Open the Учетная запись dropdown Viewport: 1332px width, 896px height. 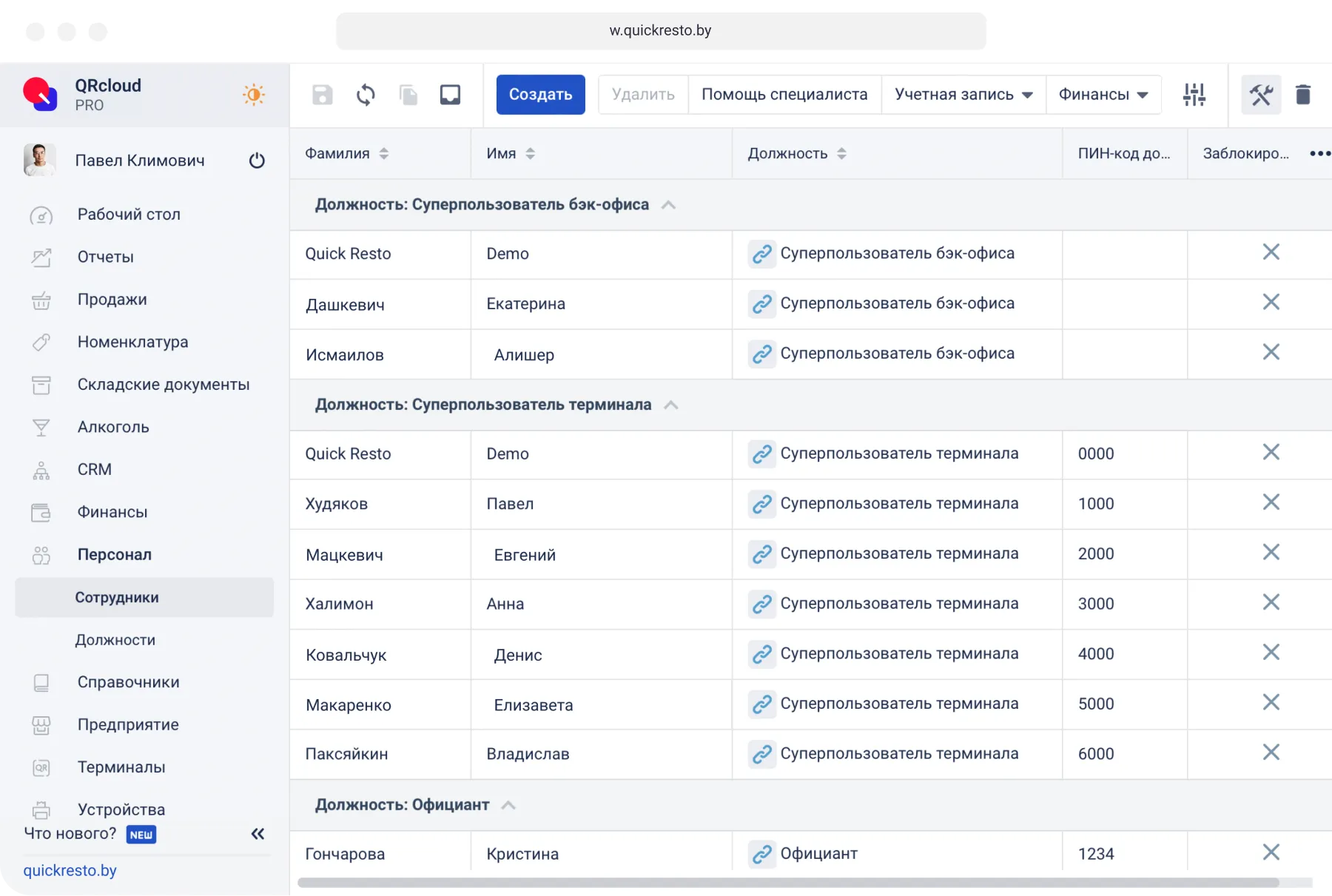963,95
